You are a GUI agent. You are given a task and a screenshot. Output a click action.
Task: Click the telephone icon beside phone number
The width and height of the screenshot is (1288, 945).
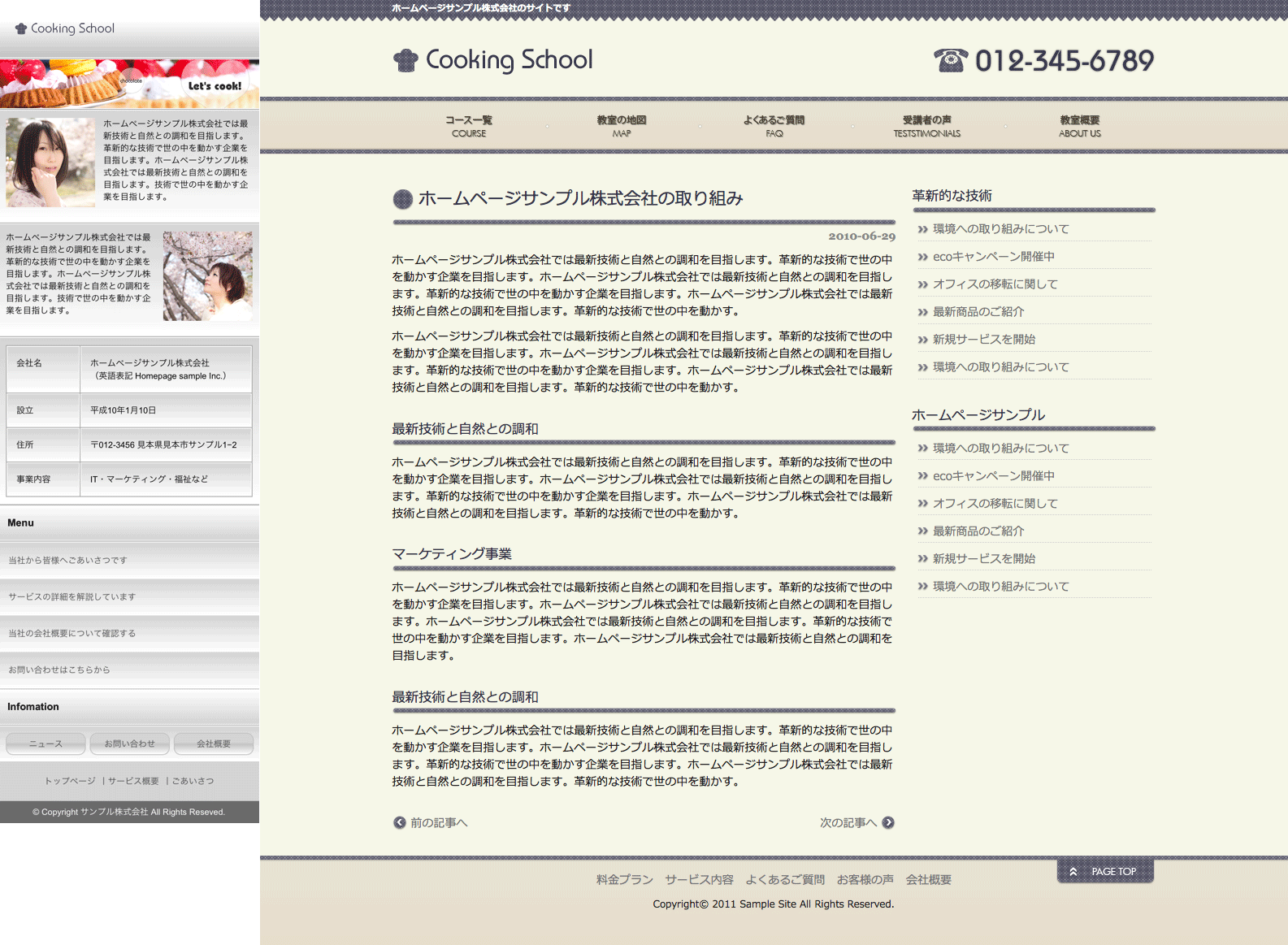[950, 60]
